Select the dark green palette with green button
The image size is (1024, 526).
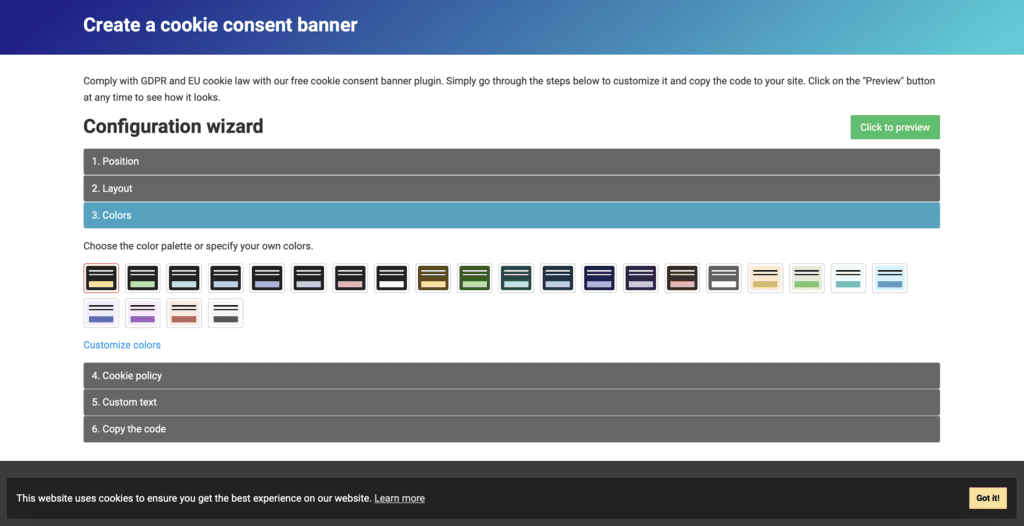(475, 278)
